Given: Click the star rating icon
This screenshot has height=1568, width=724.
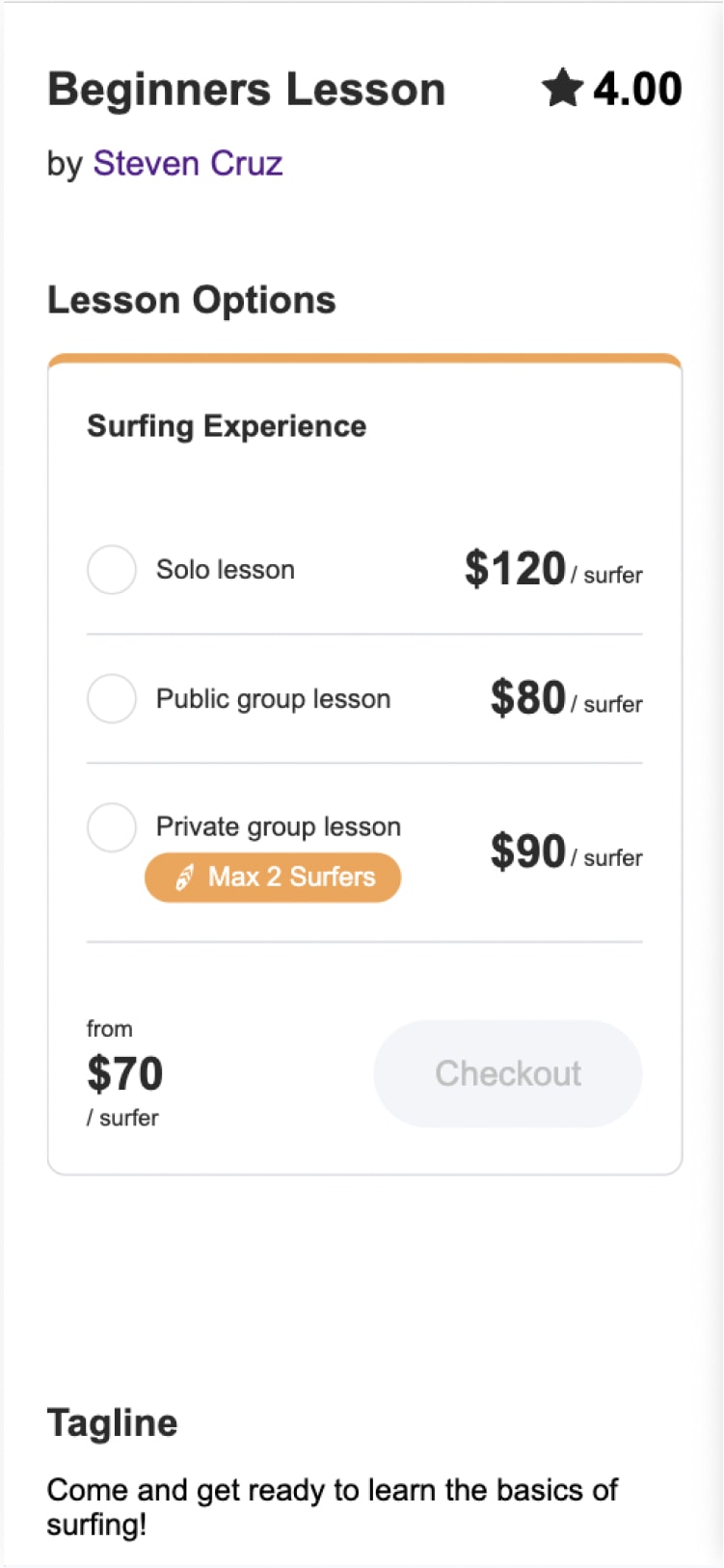Looking at the screenshot, I should pyautogui.click(x=562, y=88).
